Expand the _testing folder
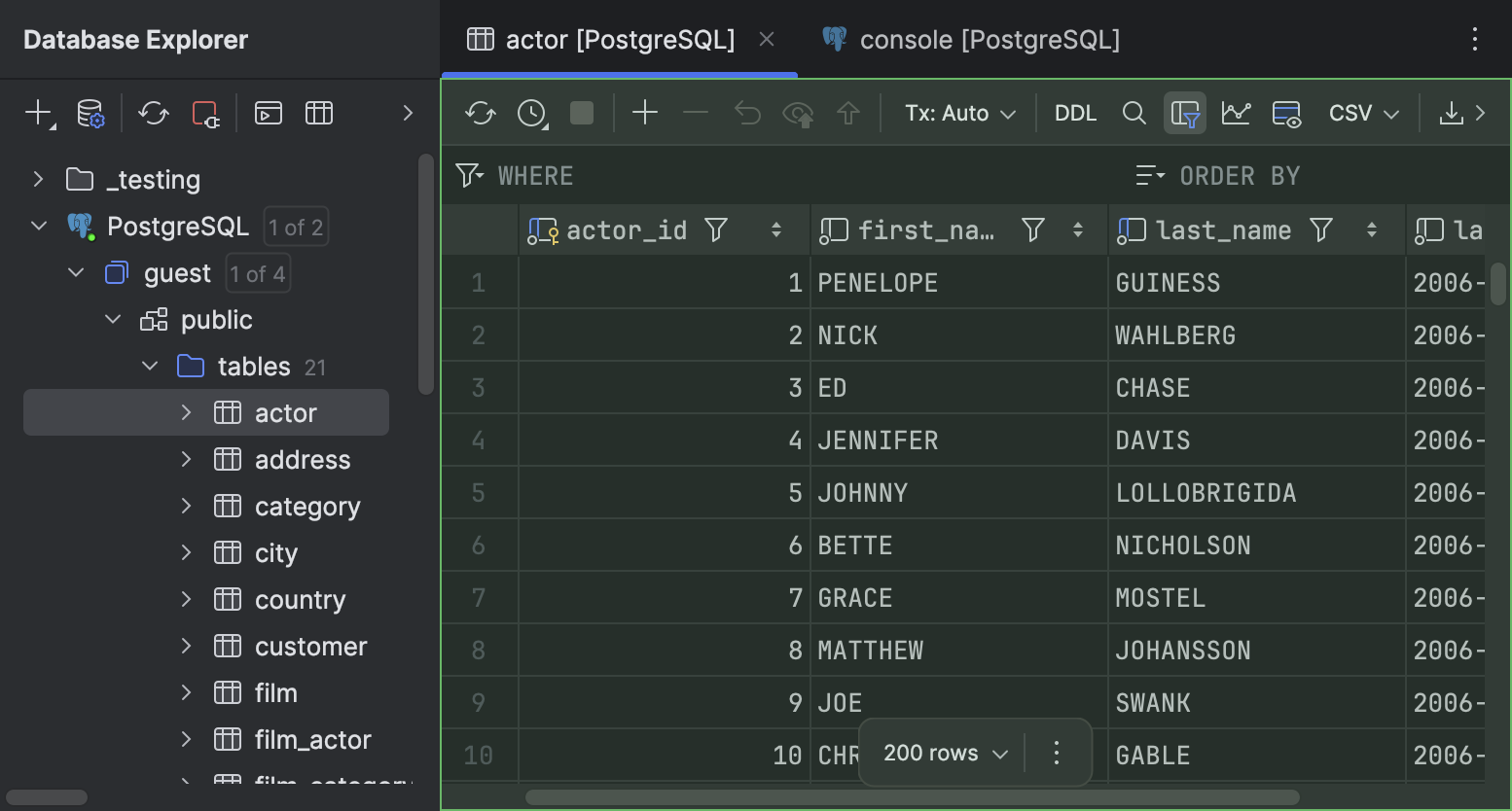The height and width of the screenshot is (811, 1512). [x=38, y=179]
